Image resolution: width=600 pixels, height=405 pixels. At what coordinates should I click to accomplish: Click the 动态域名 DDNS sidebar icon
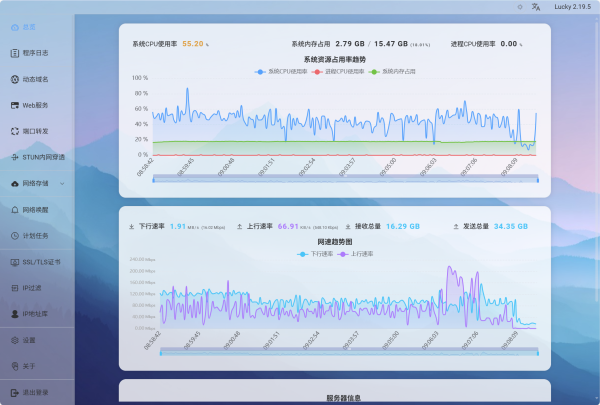click(x=14, y=79)
